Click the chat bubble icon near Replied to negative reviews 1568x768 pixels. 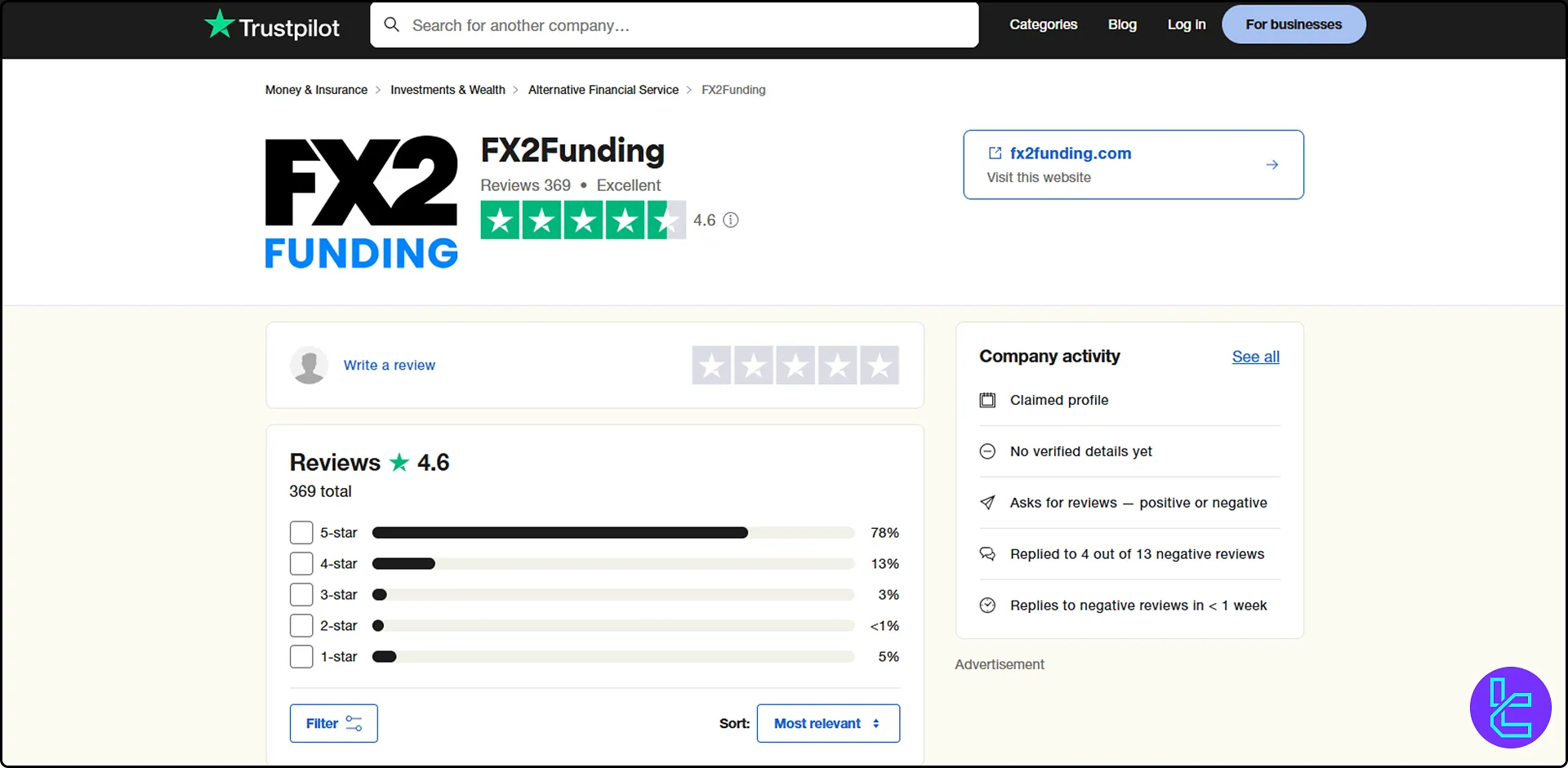987,553
